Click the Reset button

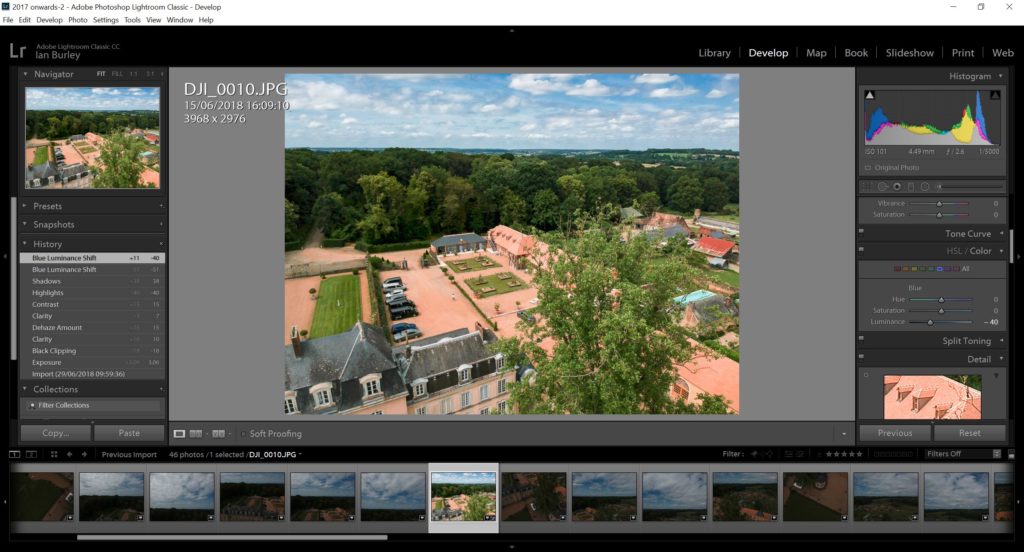coord(969,433)
